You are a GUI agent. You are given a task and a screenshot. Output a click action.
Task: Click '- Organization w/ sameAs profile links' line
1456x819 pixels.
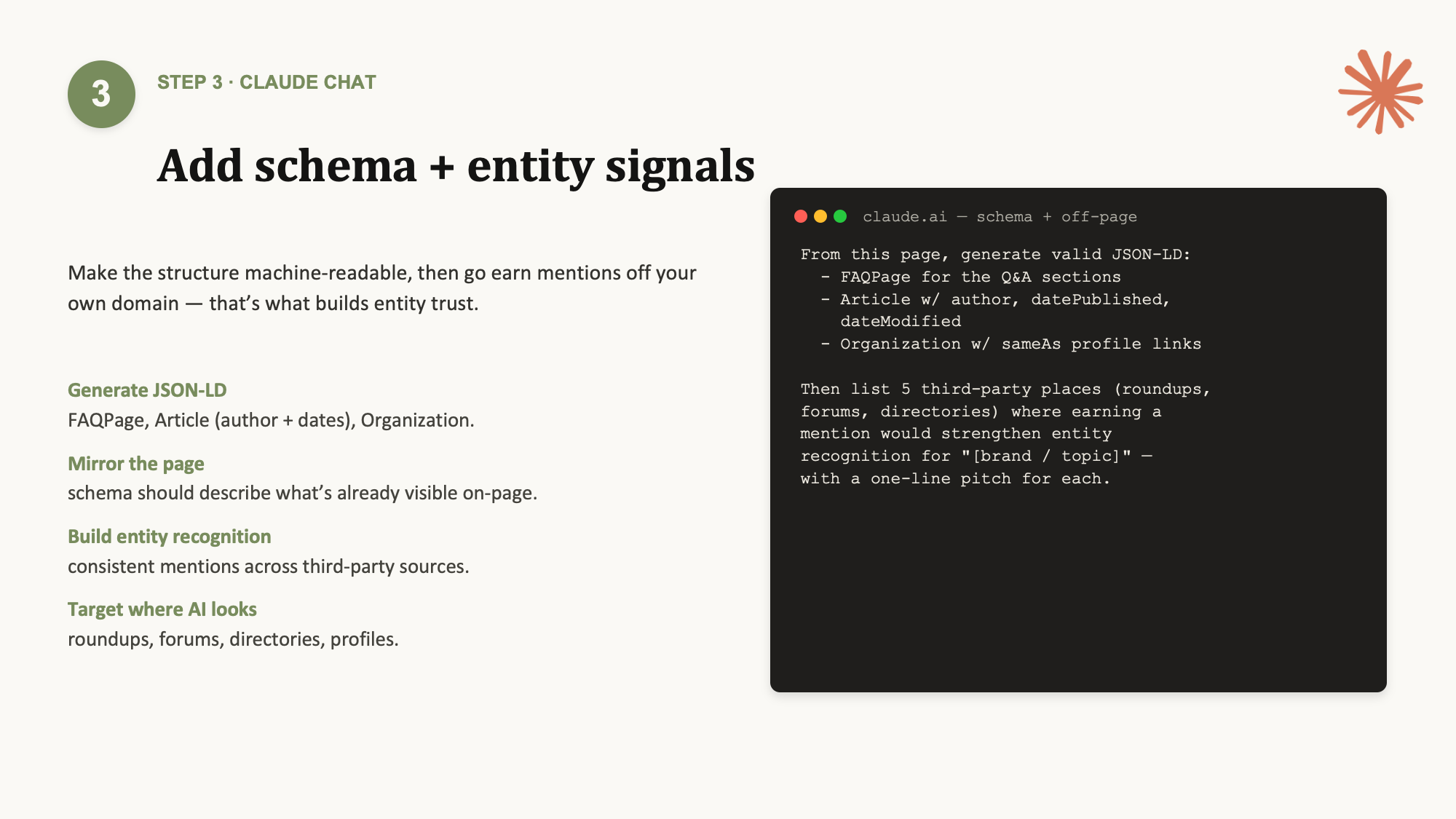pyautogui.click(x=1010, y=344)
